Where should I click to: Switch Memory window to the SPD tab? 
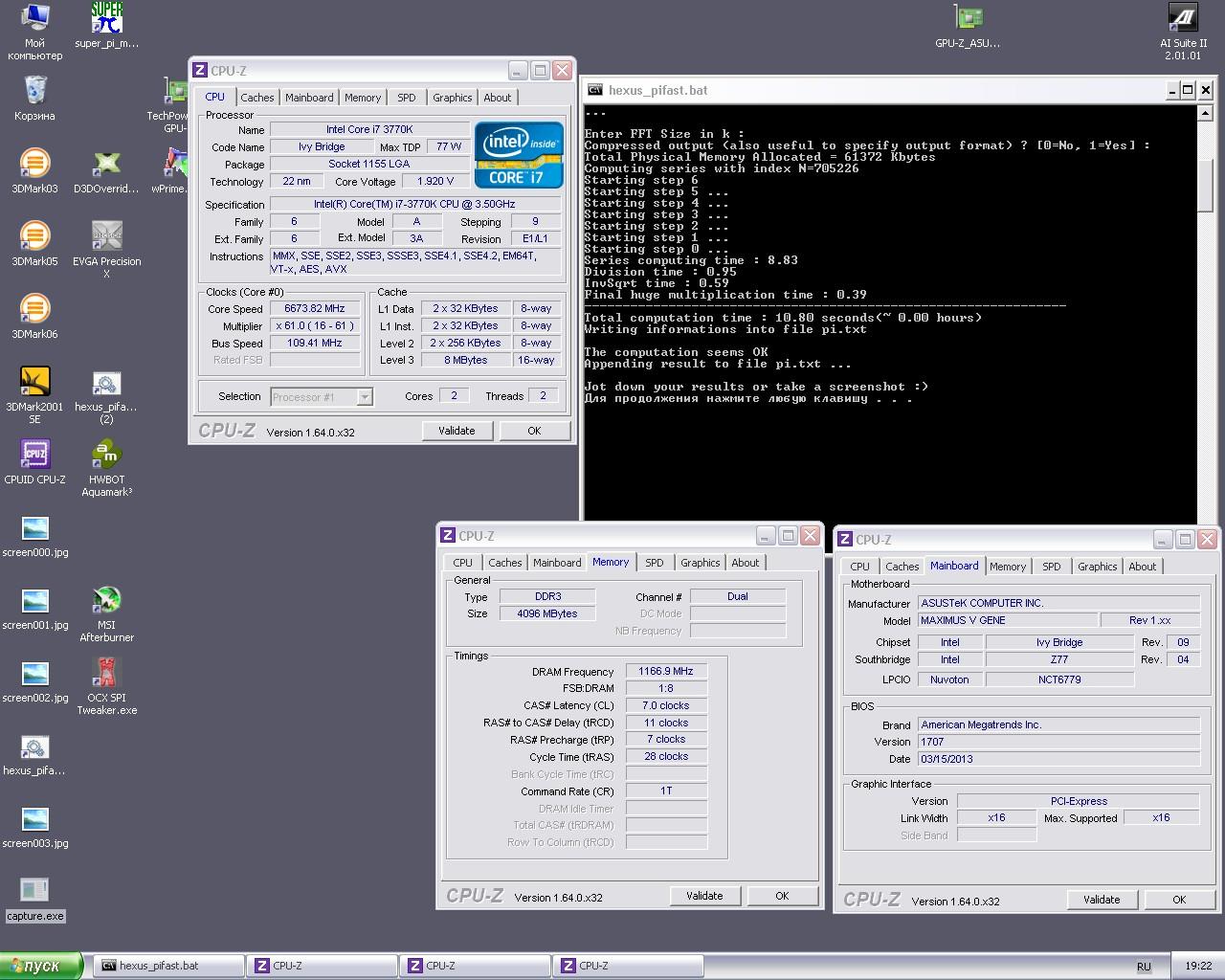pyautogui.click(x=655, y=563)
